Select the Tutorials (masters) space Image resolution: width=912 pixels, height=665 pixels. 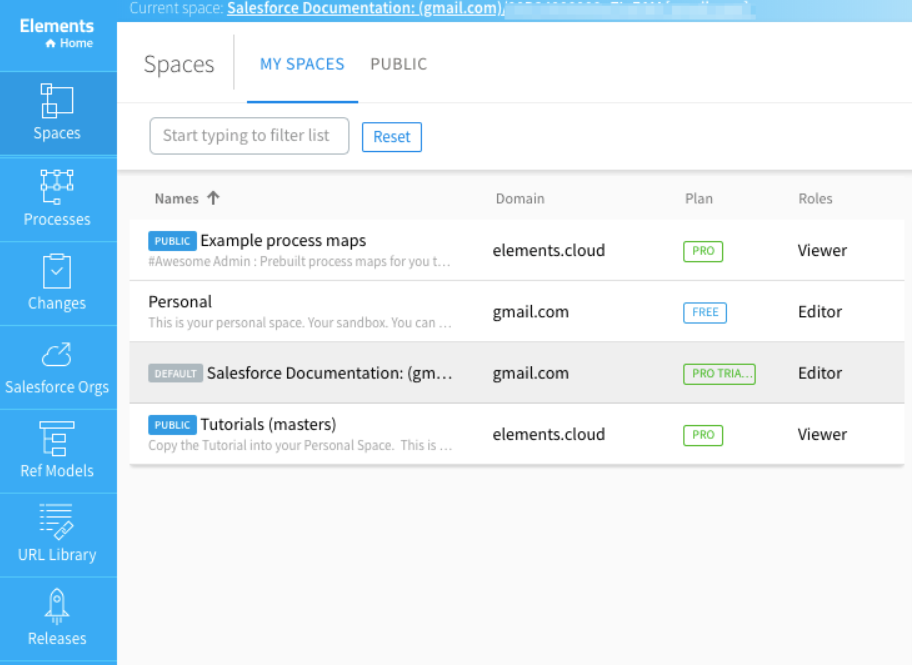tap(516, 434)
